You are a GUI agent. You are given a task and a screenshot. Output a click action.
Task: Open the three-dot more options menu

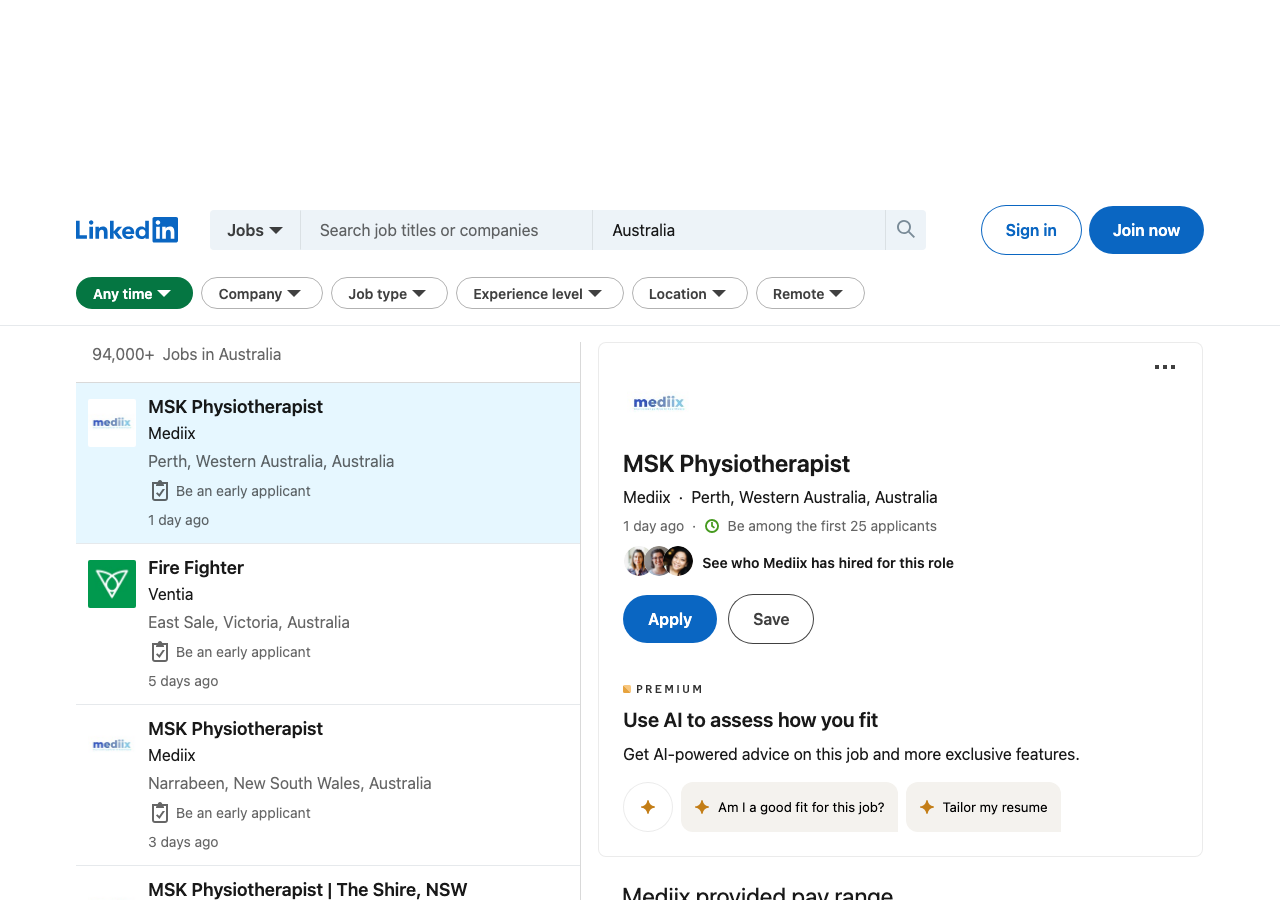(1165, 367)
